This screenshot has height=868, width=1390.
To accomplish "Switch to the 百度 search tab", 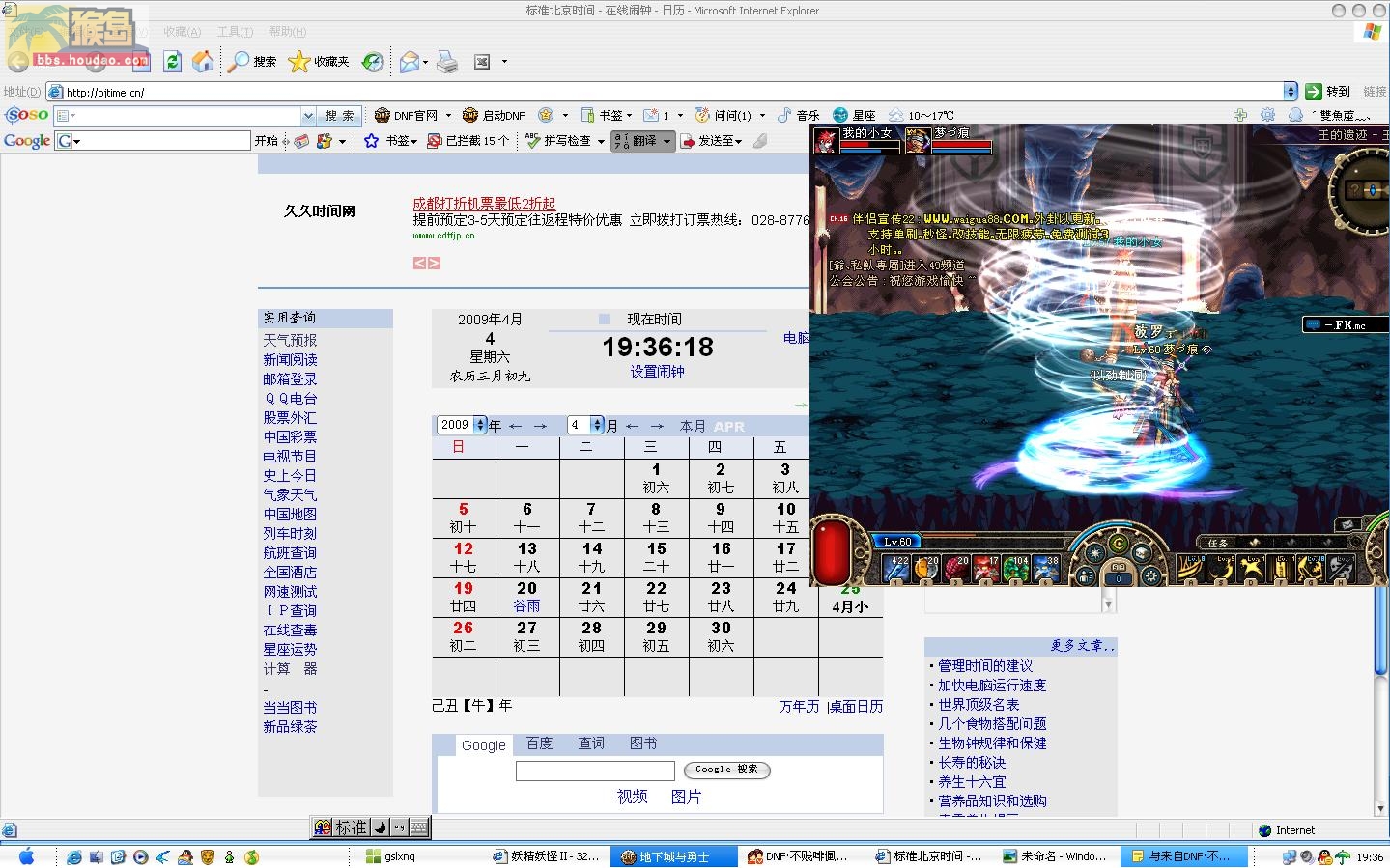I will (539, 743).
